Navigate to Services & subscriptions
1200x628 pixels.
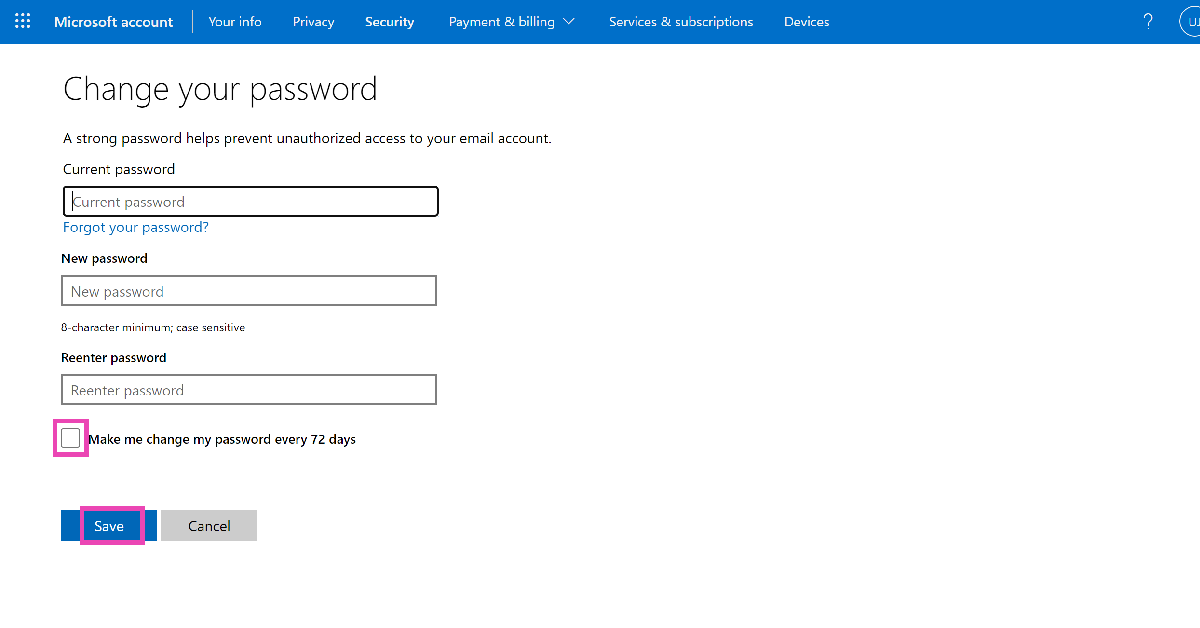coord(681,22)
